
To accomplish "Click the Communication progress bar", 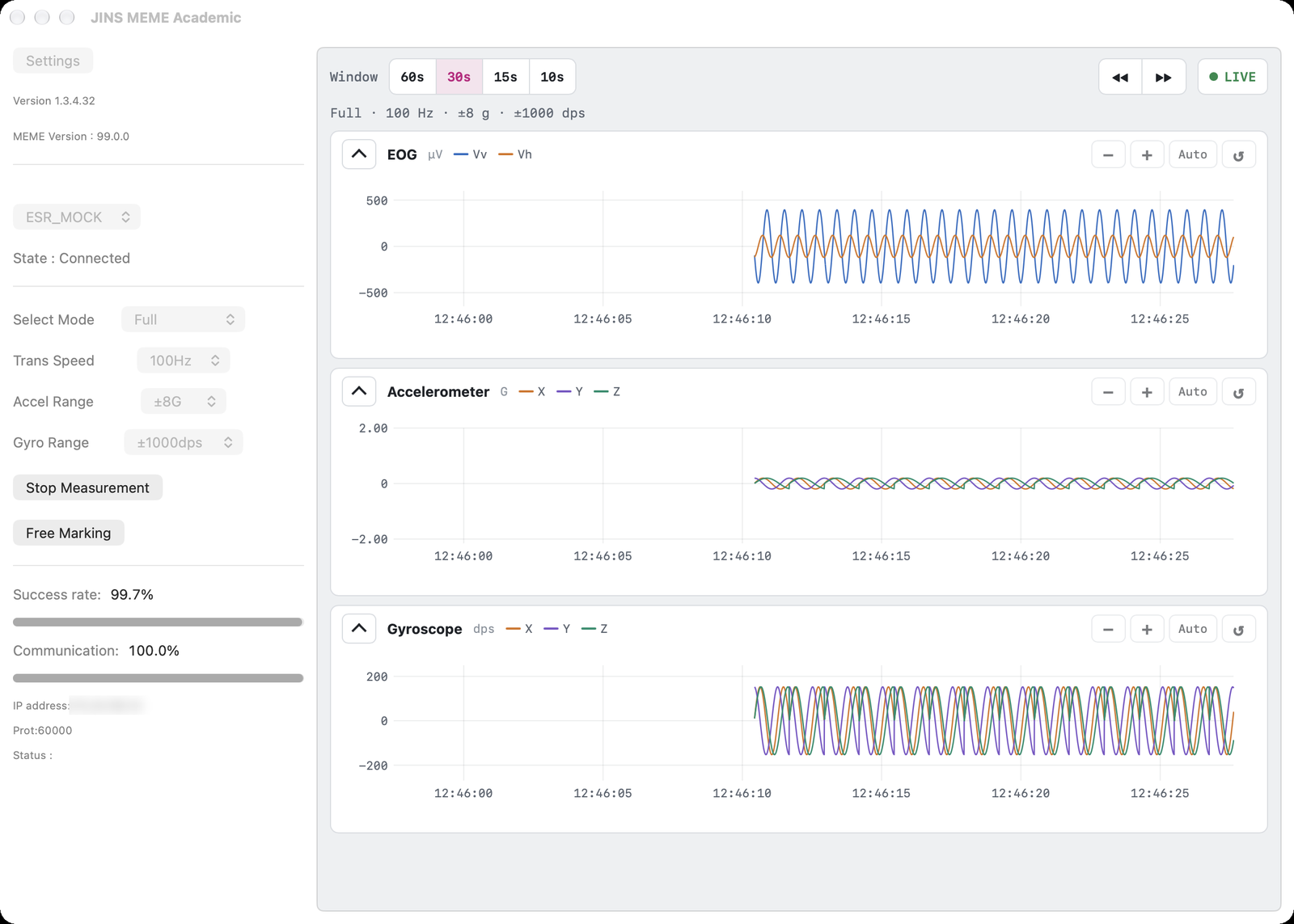I will pyautogui.click(x=158, y=678).
